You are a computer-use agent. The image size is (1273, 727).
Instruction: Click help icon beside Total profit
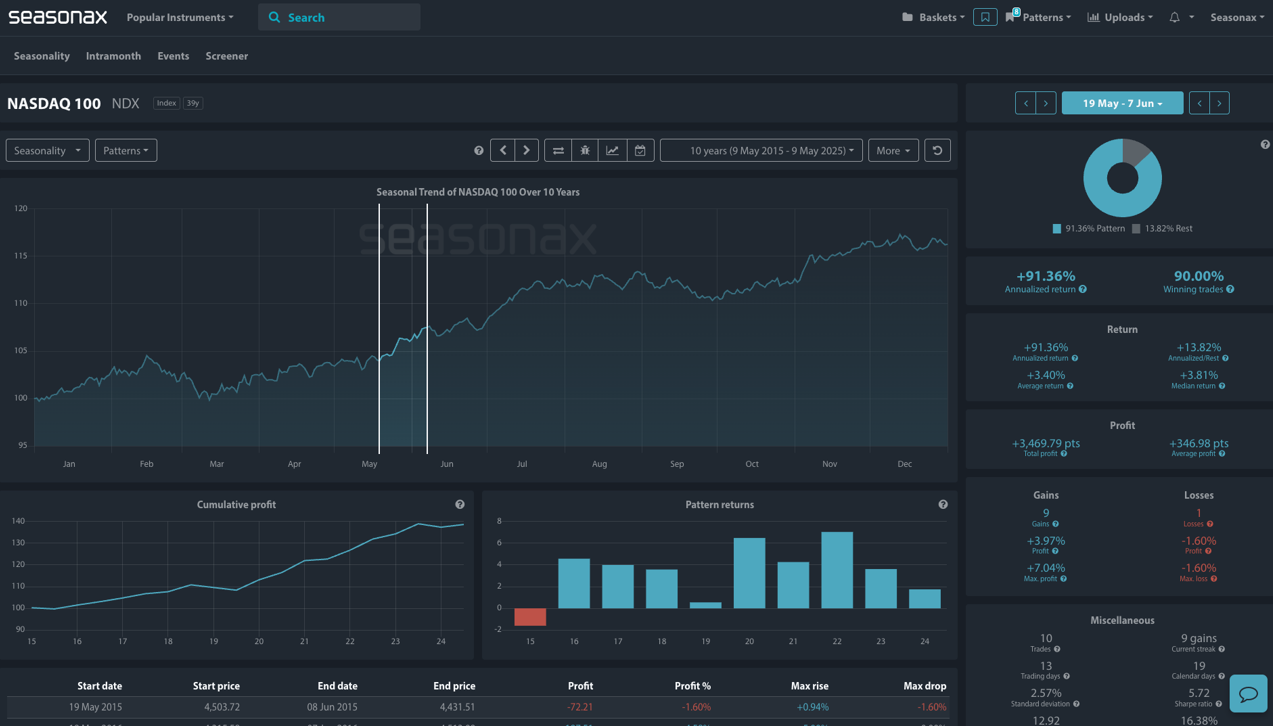(x=1064, y=454)
